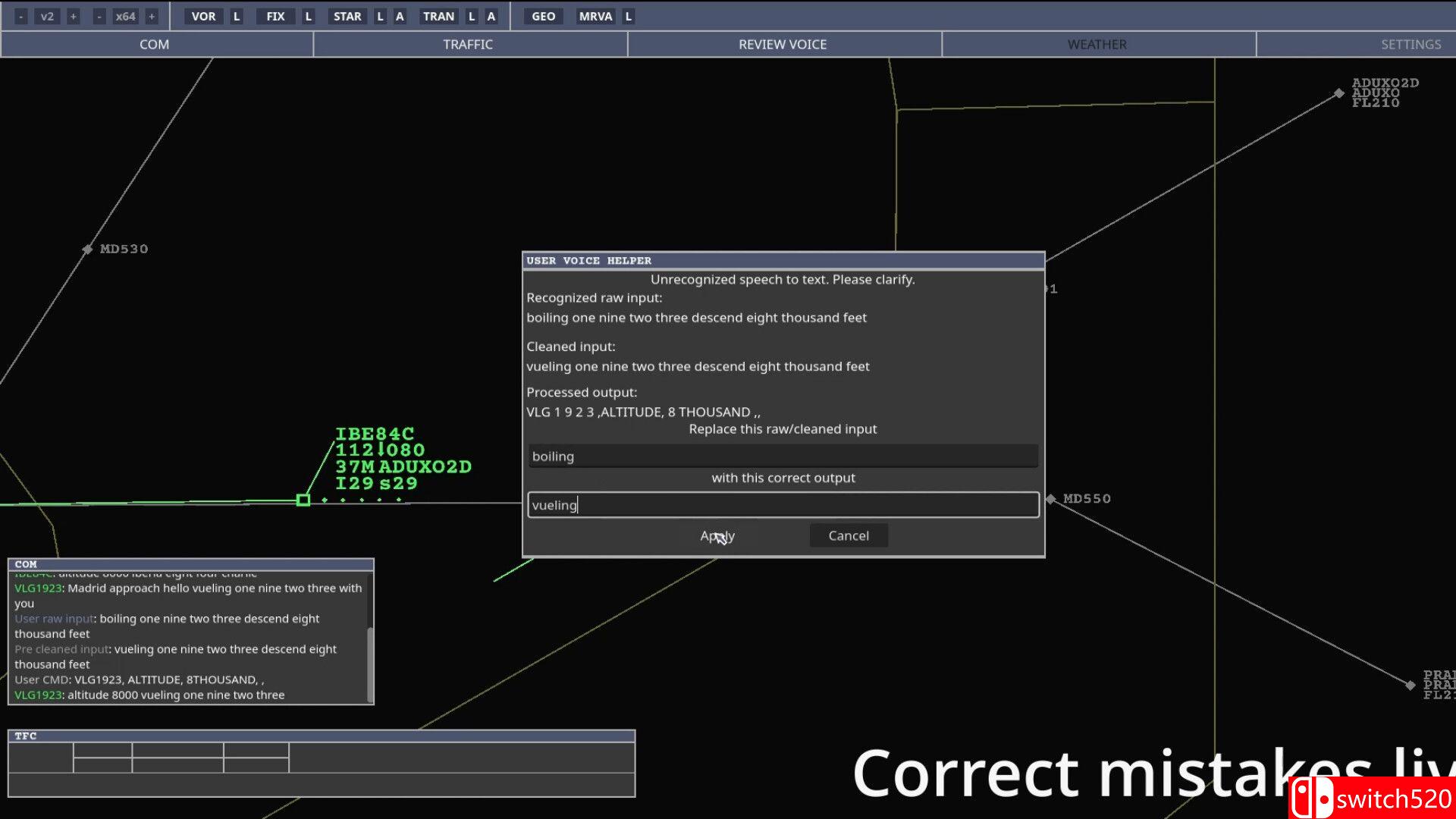Increase speed with plus after x64
1456x819 pixels.
pos(152,16)
